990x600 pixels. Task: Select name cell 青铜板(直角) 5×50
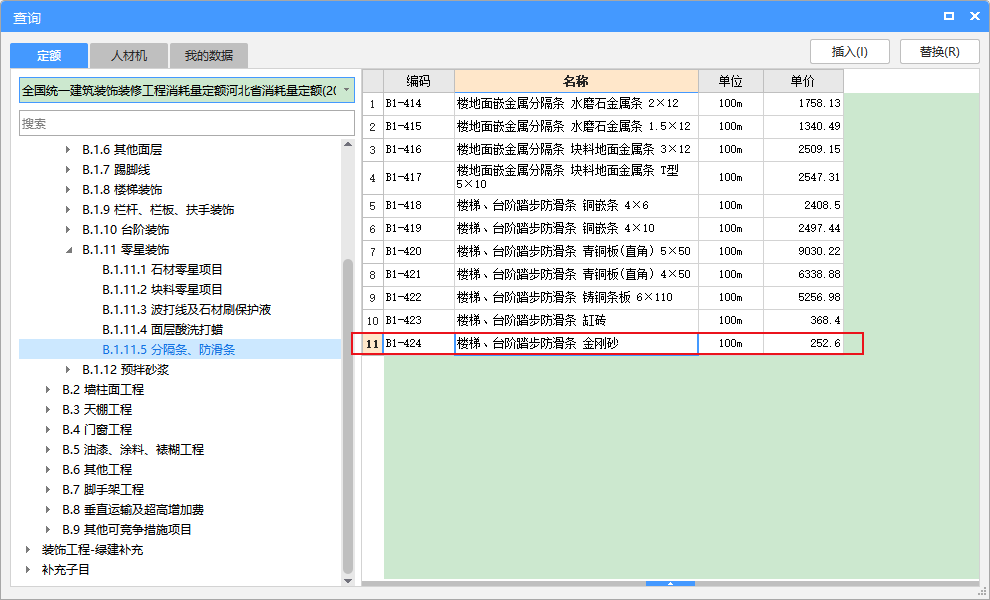tap(576, 251)
